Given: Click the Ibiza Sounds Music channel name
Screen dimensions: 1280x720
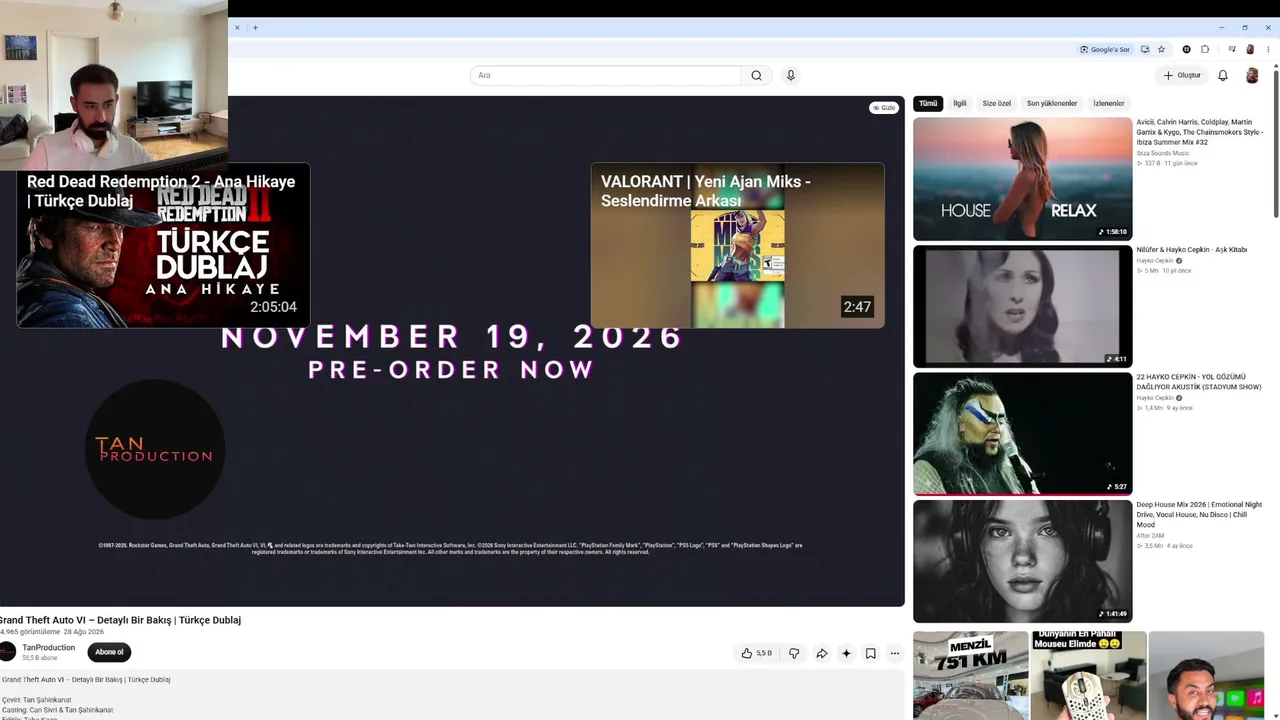Looking at the screenshot, I should [x=1163, y=153].
